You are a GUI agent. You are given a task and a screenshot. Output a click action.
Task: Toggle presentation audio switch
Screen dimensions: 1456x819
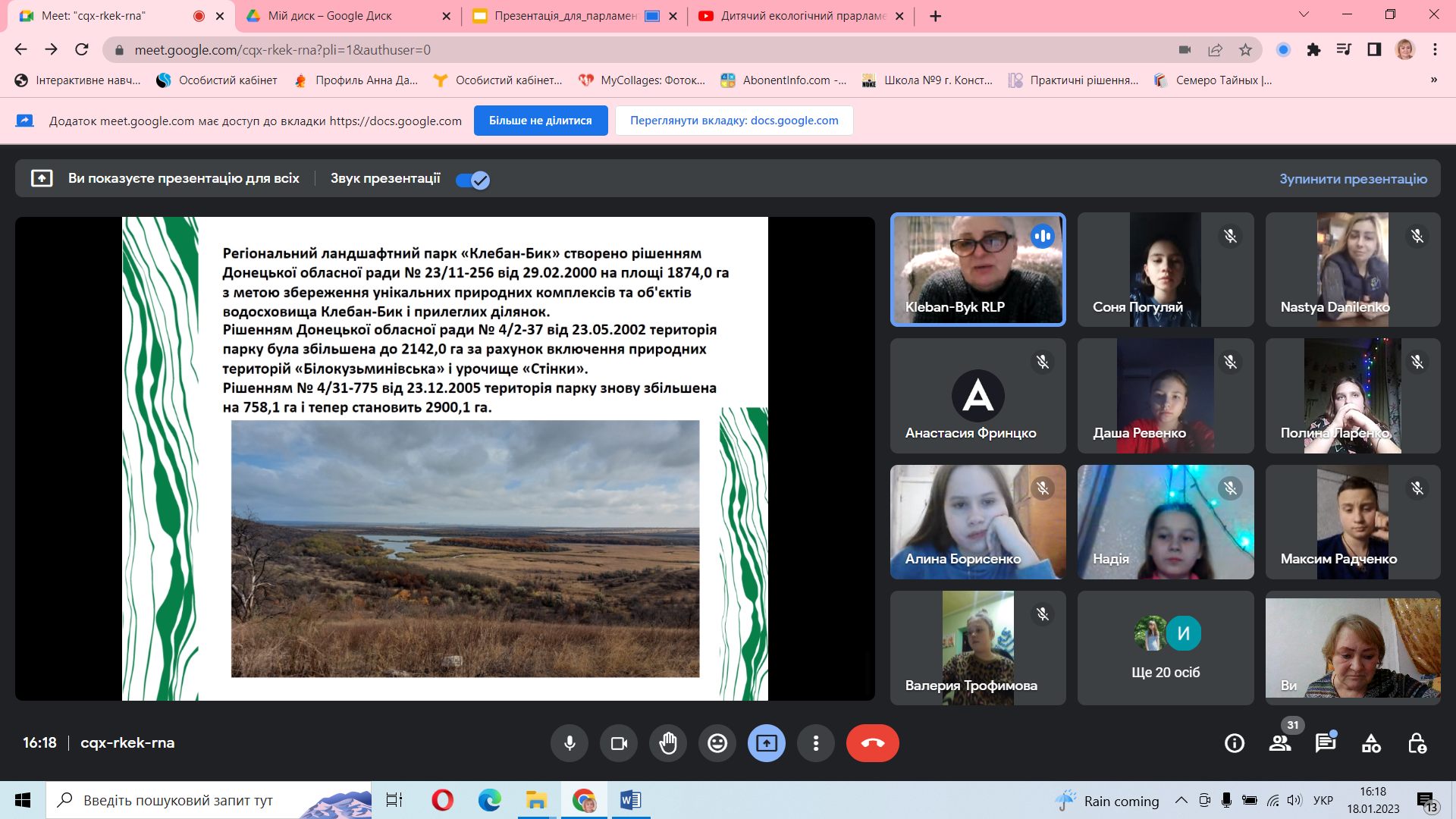[472, 180]
